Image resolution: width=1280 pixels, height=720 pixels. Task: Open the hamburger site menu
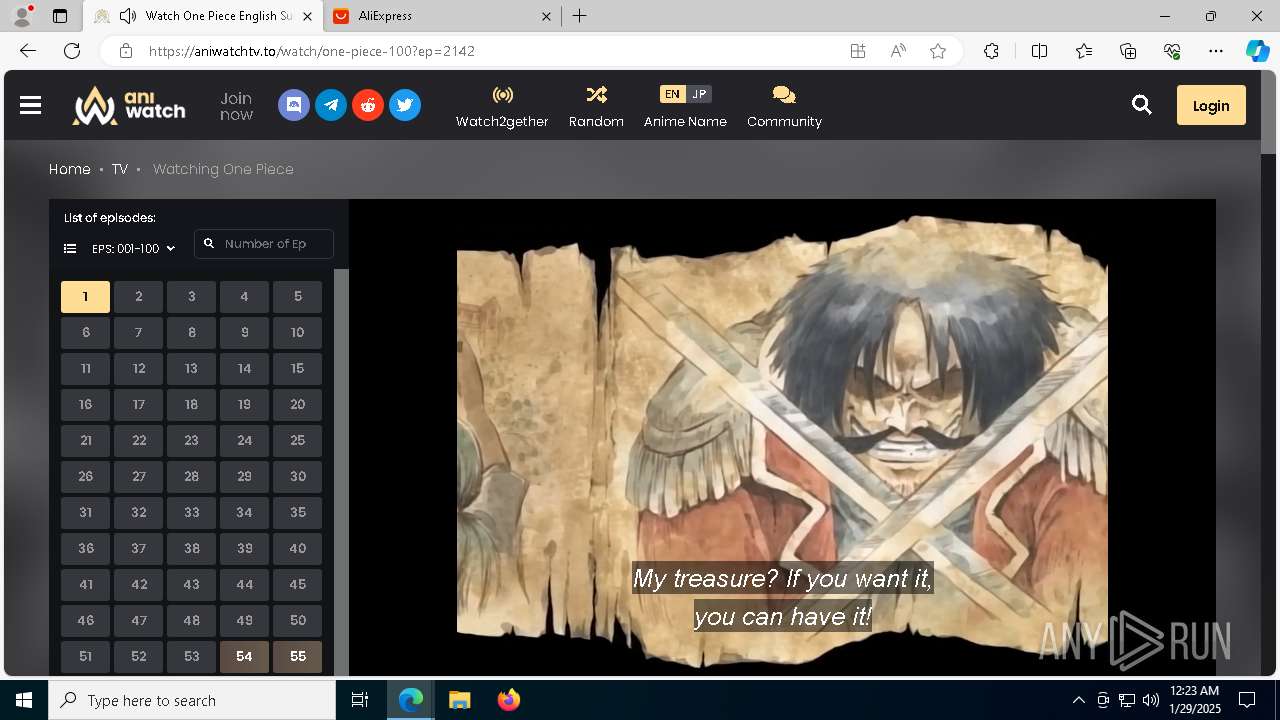tap(30, 105)
